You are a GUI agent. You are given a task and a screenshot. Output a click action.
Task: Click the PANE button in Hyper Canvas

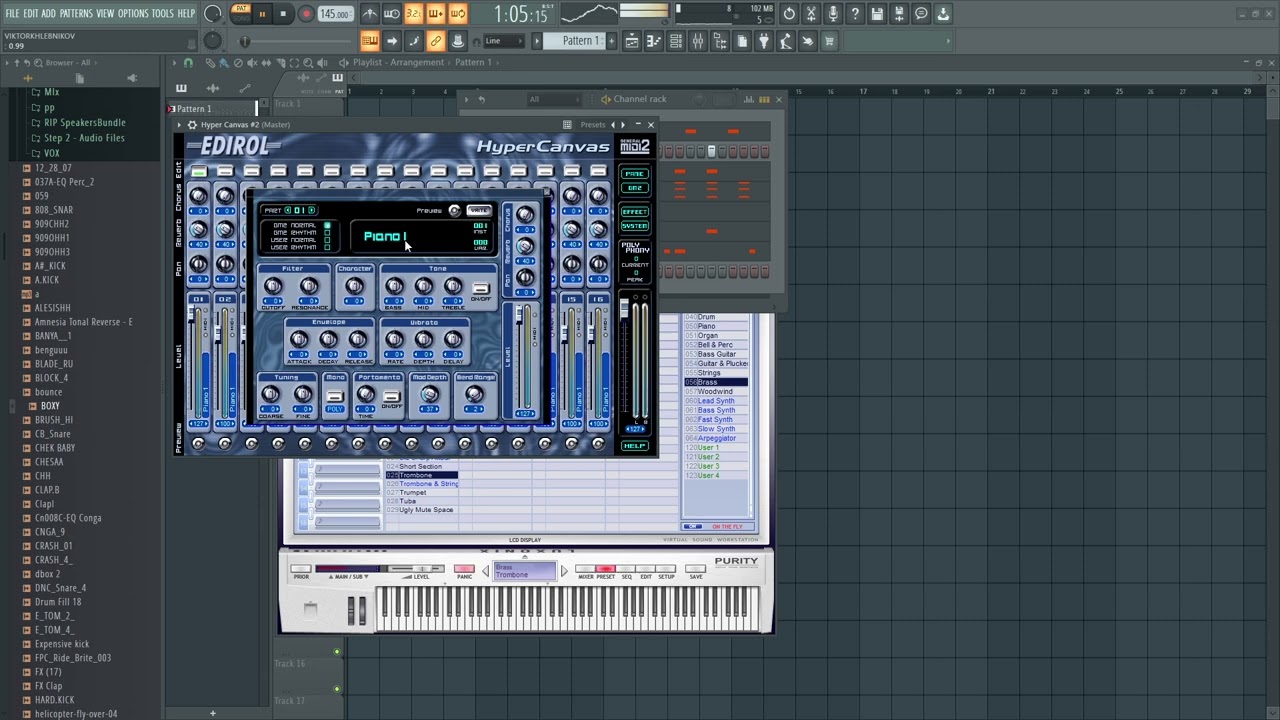[635, 174]
